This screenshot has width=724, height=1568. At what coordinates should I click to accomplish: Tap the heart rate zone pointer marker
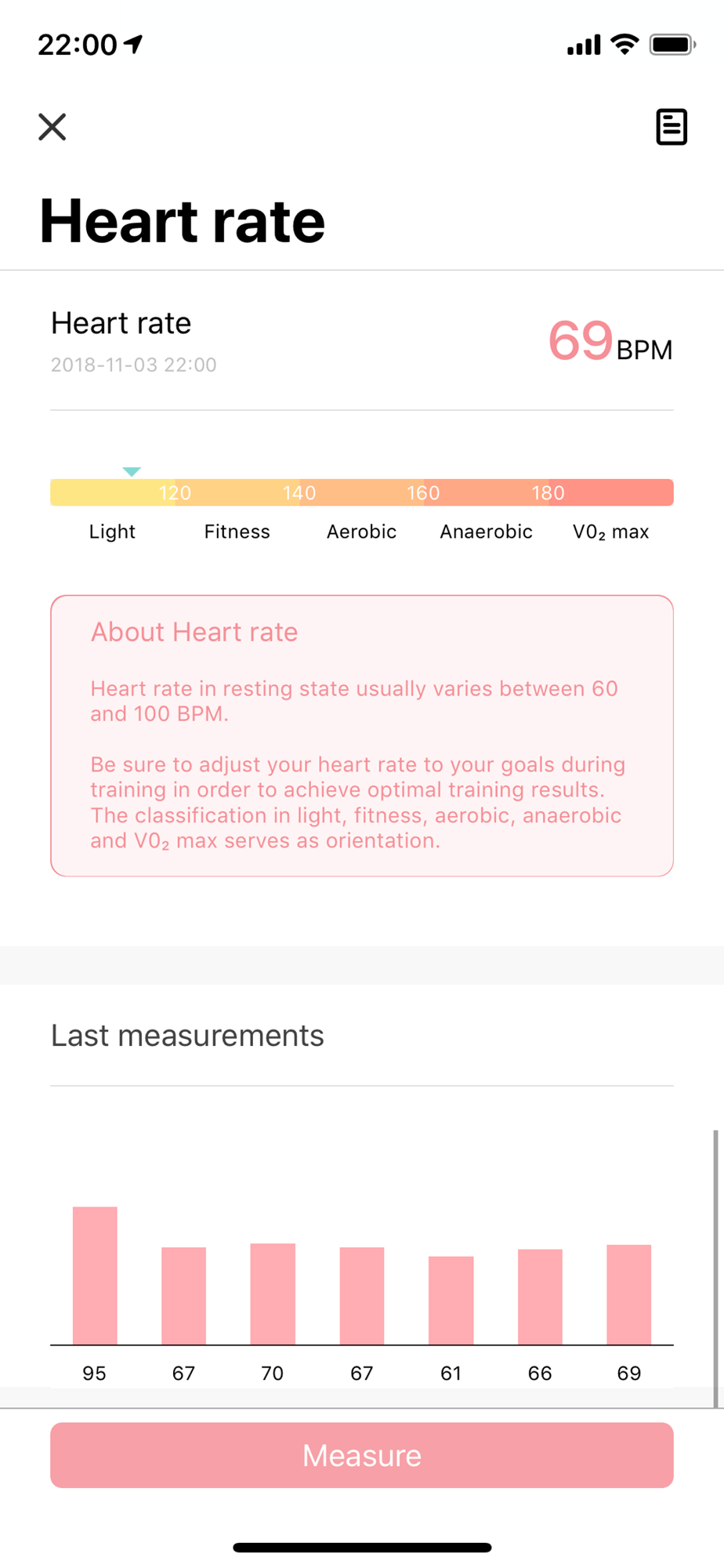tap(132, 471)
